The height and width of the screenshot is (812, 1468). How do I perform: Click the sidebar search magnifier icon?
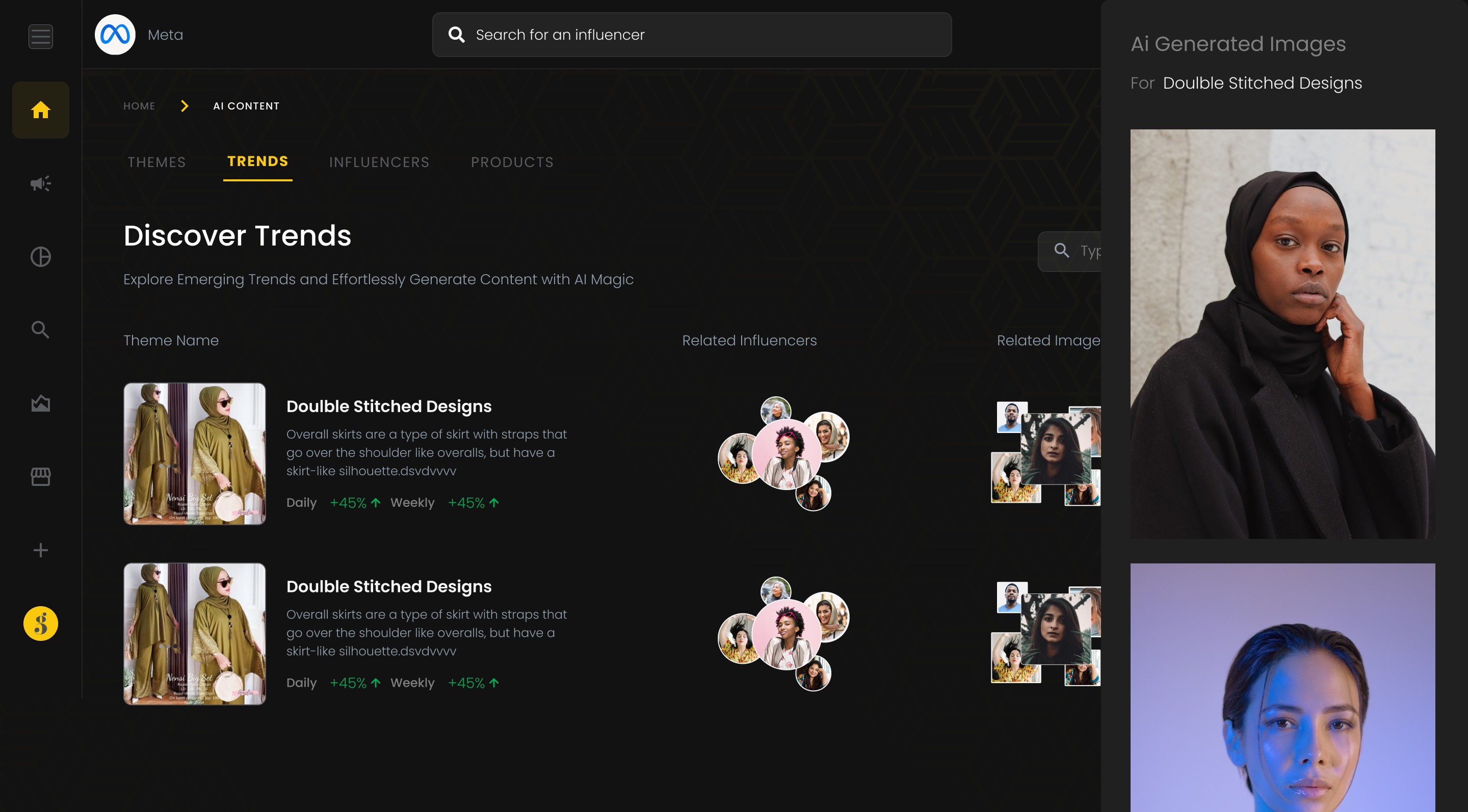pos(40,330)
